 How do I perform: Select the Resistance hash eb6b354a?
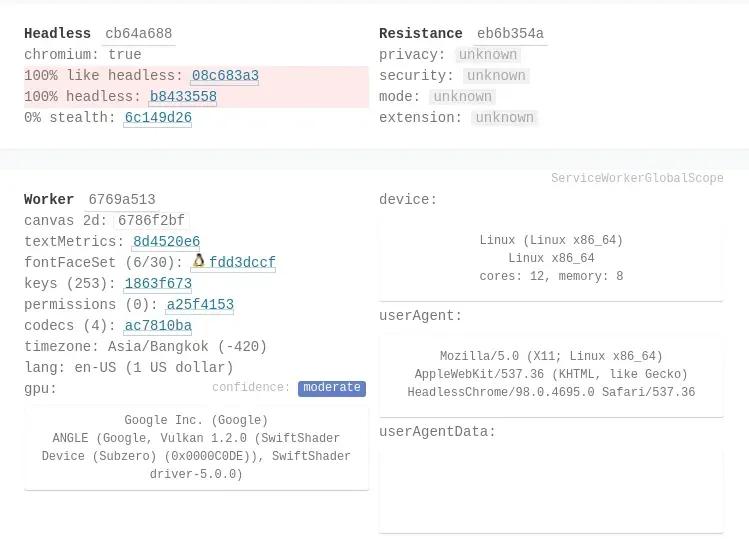[510, 34]
